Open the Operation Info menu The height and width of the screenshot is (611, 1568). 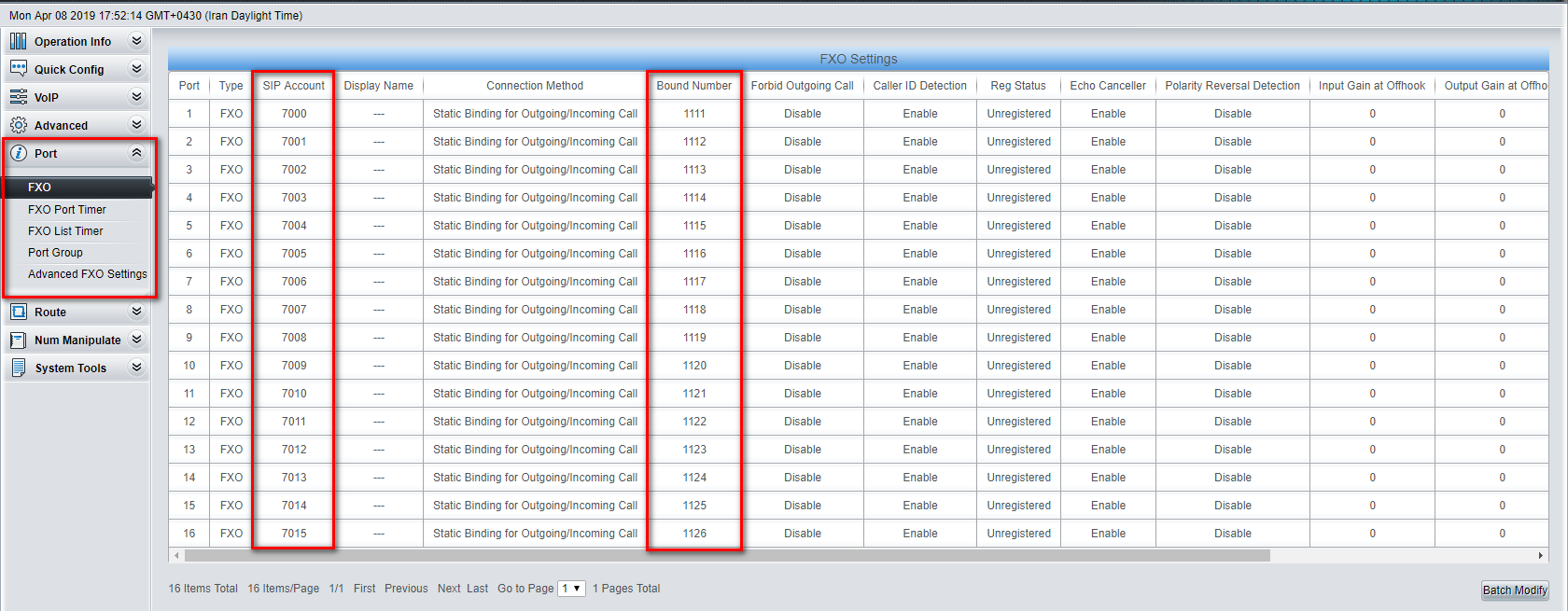tap(77, 41)
